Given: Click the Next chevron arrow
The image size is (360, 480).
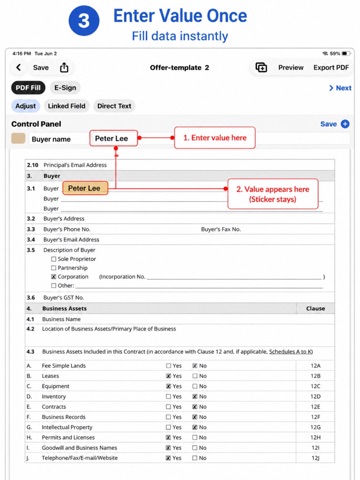Looking at the screenshot, I should click(x=331, y=88).
